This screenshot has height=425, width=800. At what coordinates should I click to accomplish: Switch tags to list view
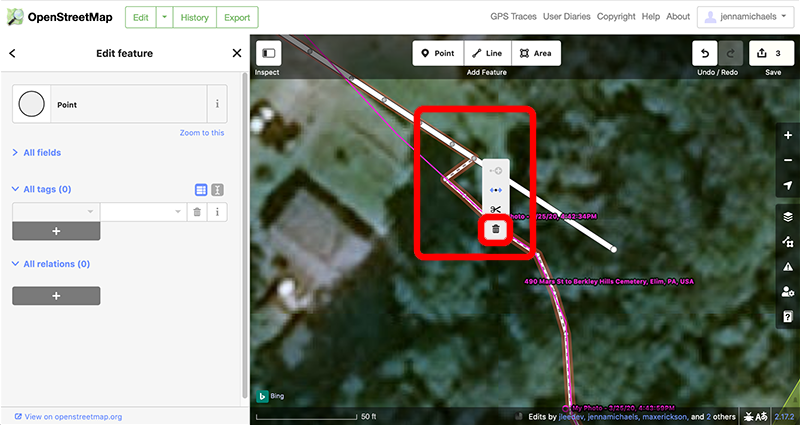click(x=201, y=190)
